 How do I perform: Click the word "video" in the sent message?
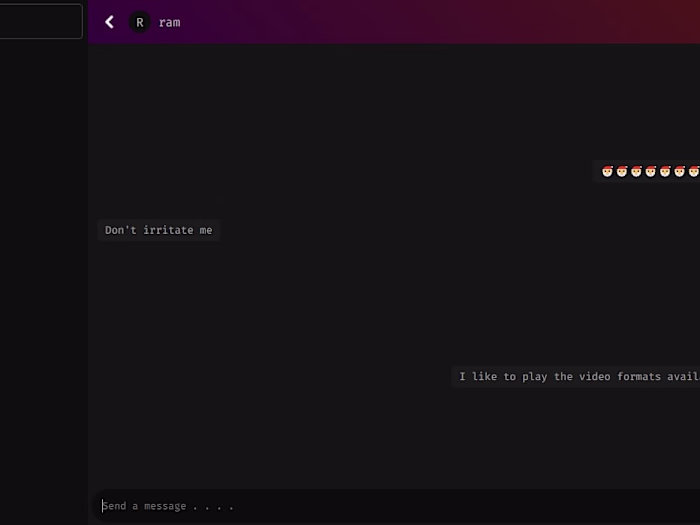click(x=595, y=377)
